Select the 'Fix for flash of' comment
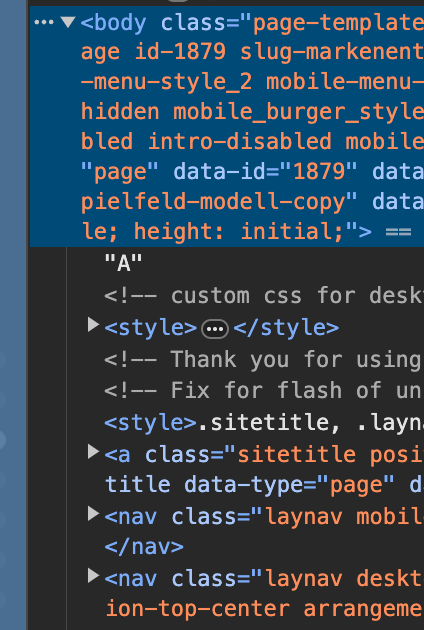424x630 pixels. [x=264, y=390]
